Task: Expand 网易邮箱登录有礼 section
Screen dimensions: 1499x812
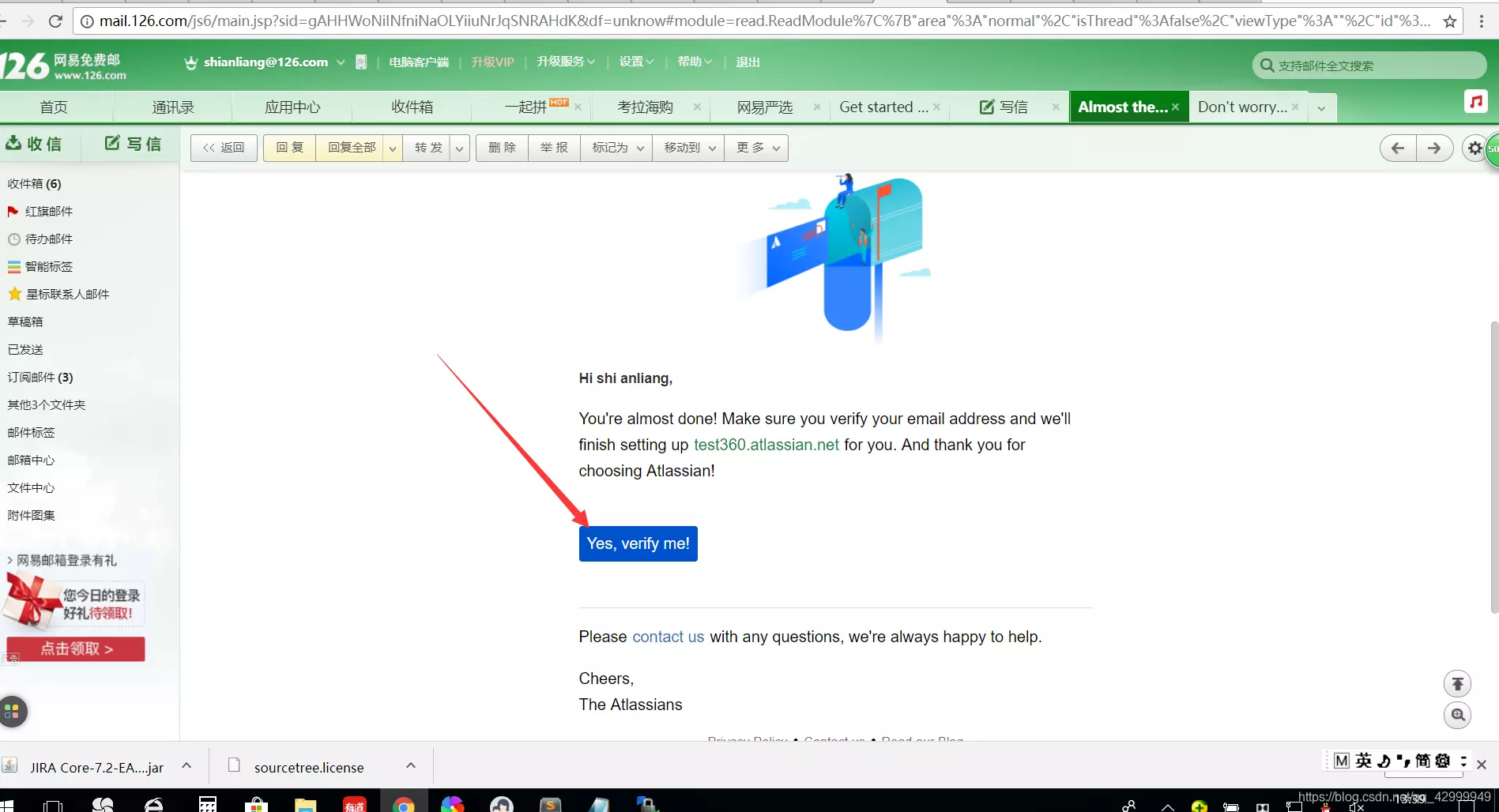Action: point(62,560)
